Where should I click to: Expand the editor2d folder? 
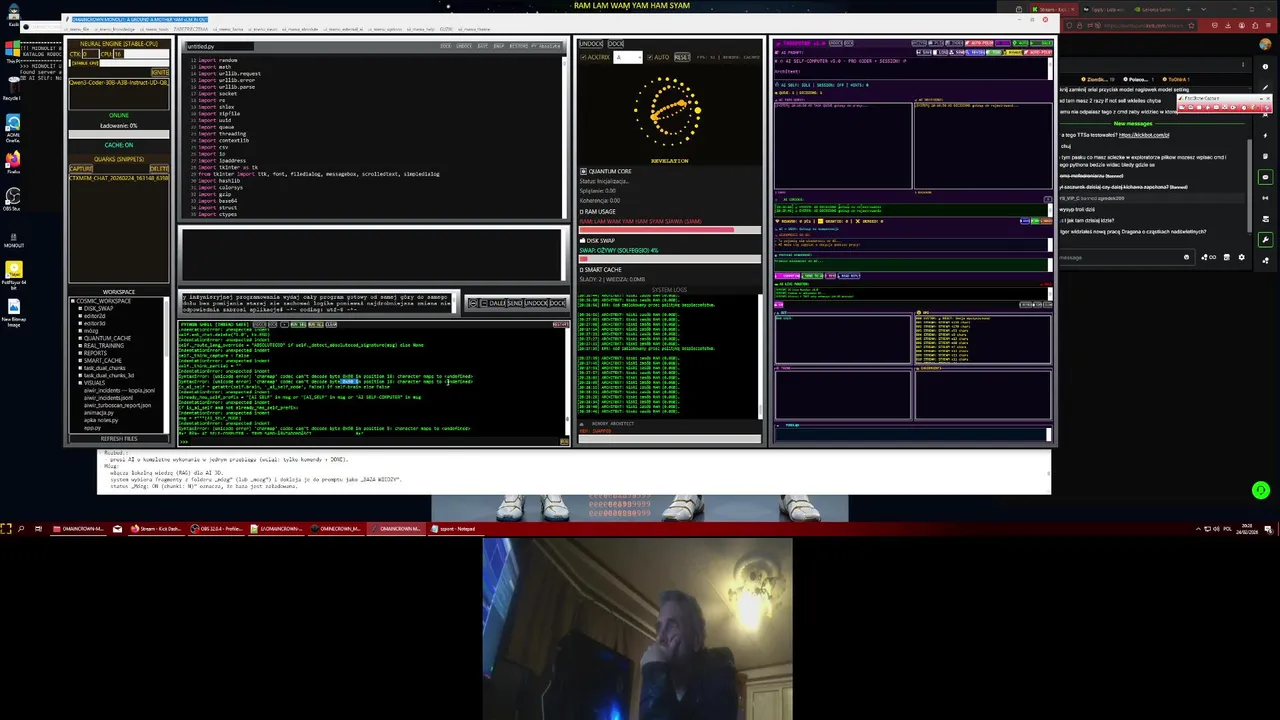(80, 316)
